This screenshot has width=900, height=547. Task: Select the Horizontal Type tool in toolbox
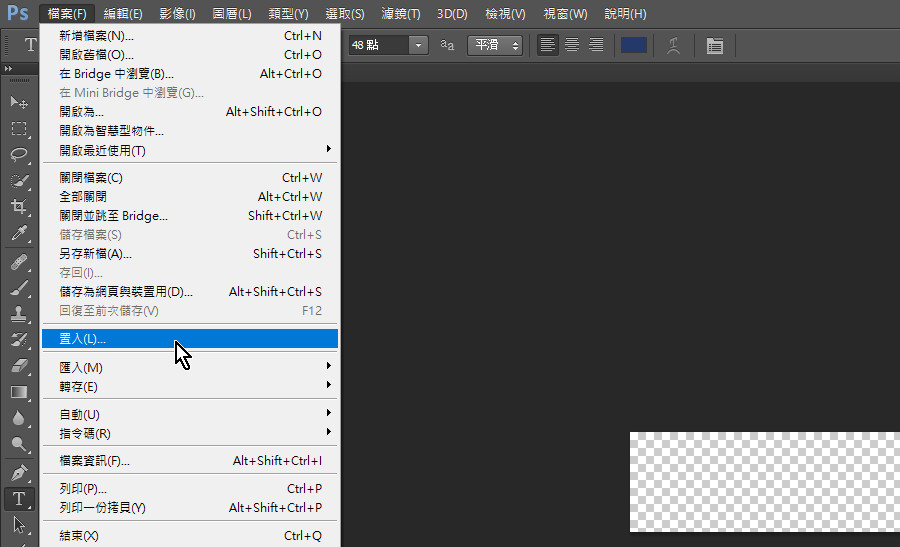click(x=19, y=499)
